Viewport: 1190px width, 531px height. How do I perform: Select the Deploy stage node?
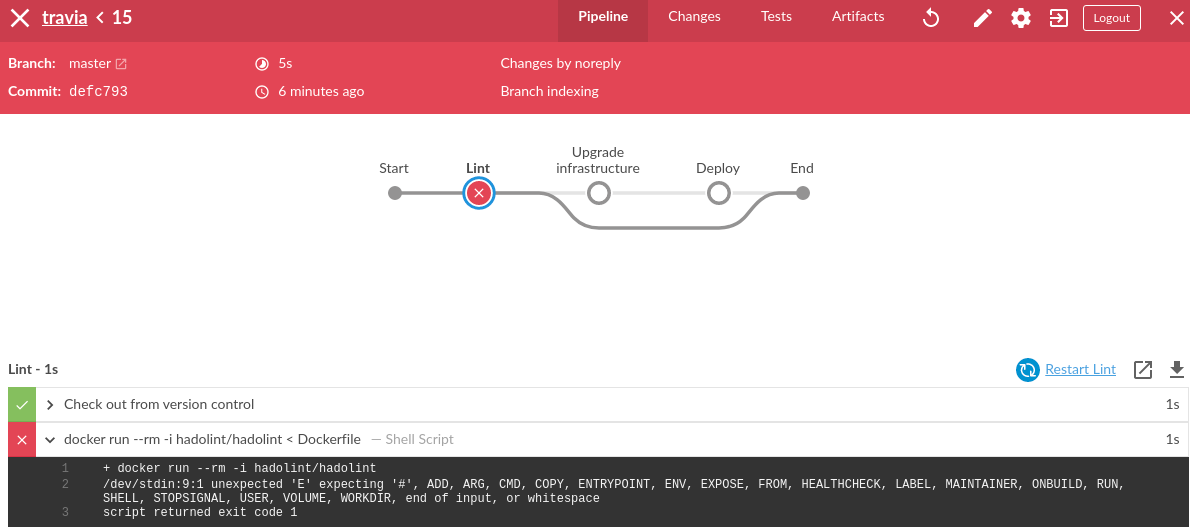719,193
